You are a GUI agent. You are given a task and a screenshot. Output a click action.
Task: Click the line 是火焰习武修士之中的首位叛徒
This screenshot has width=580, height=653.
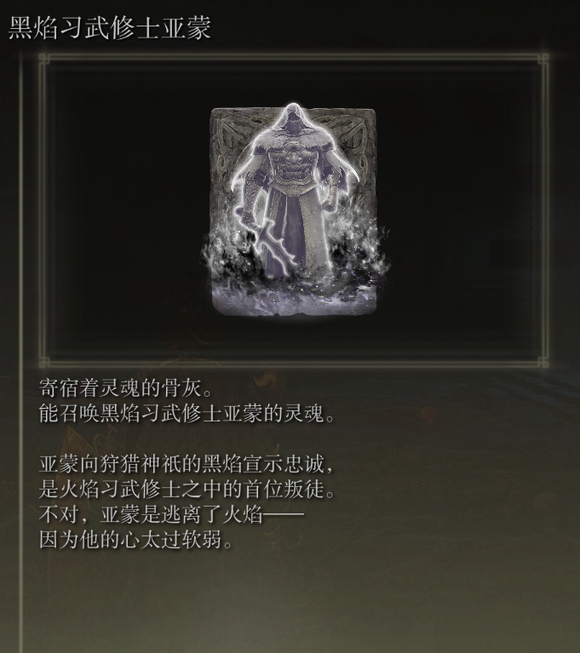coord(187,489)
